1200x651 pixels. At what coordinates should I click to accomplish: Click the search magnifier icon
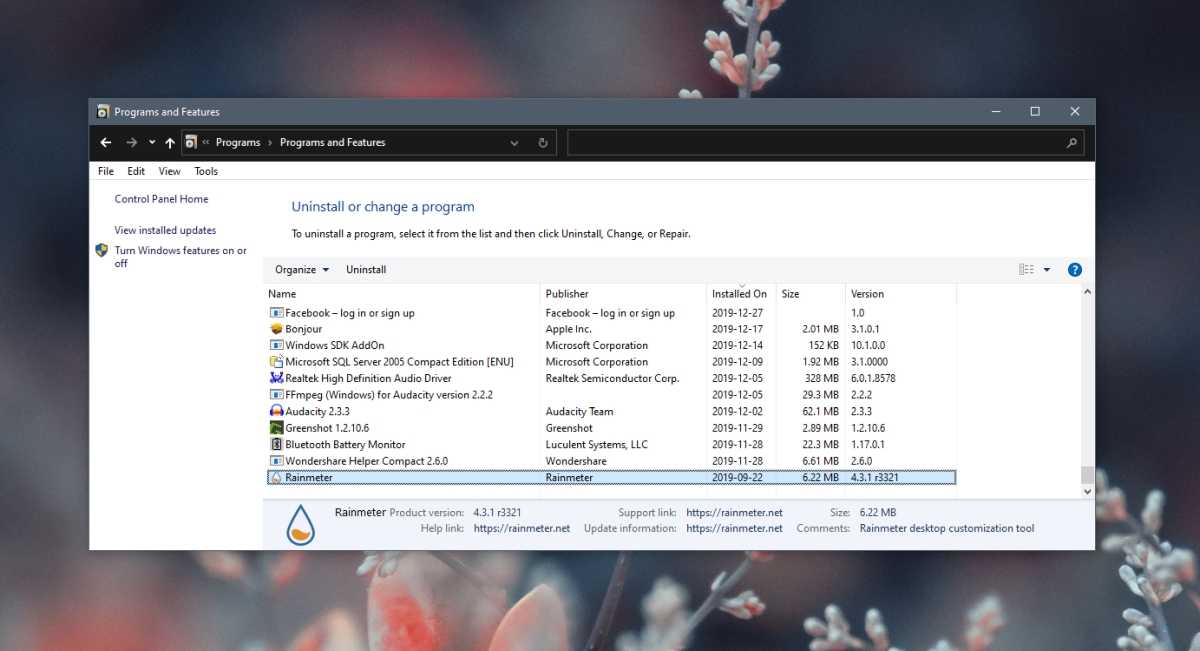pyautogui.click(x=1072, y=143)
